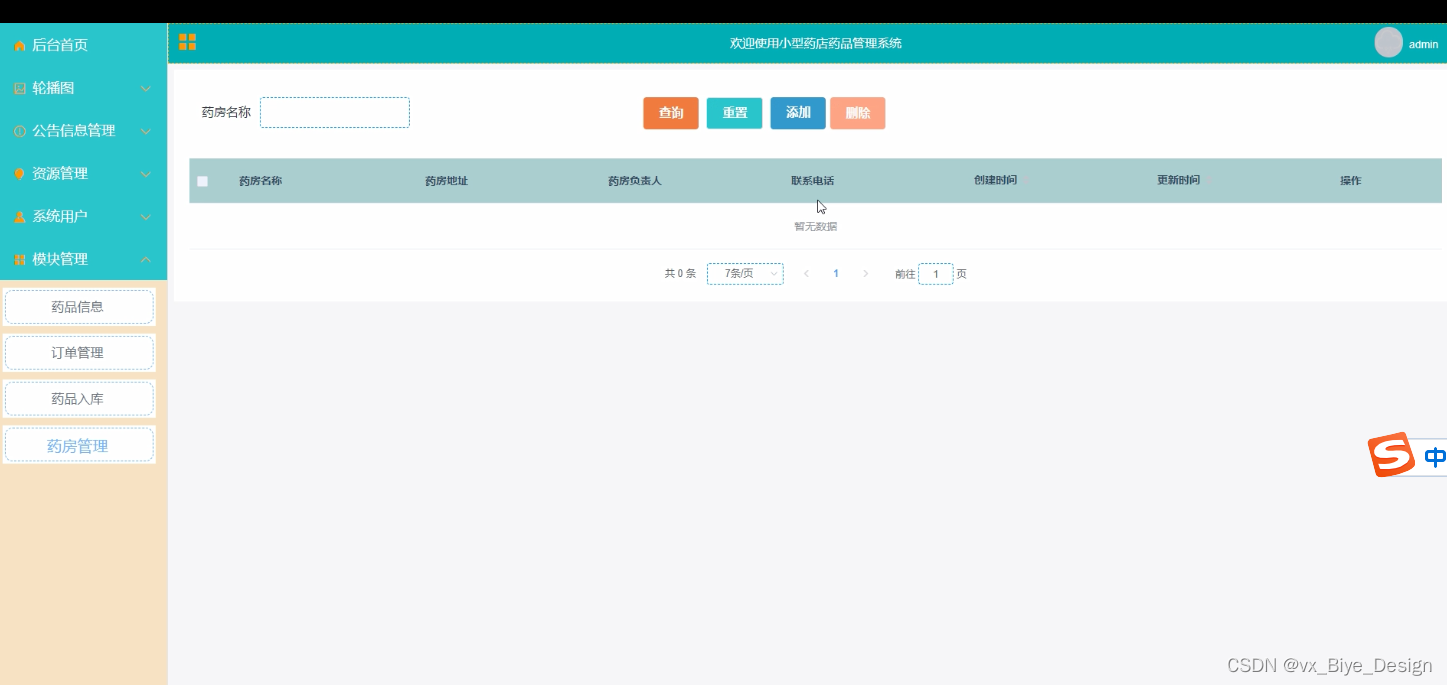Open the 7条/页 page size dropdown
Viewport: 1447px width, 685px height.
pos(745,274)
